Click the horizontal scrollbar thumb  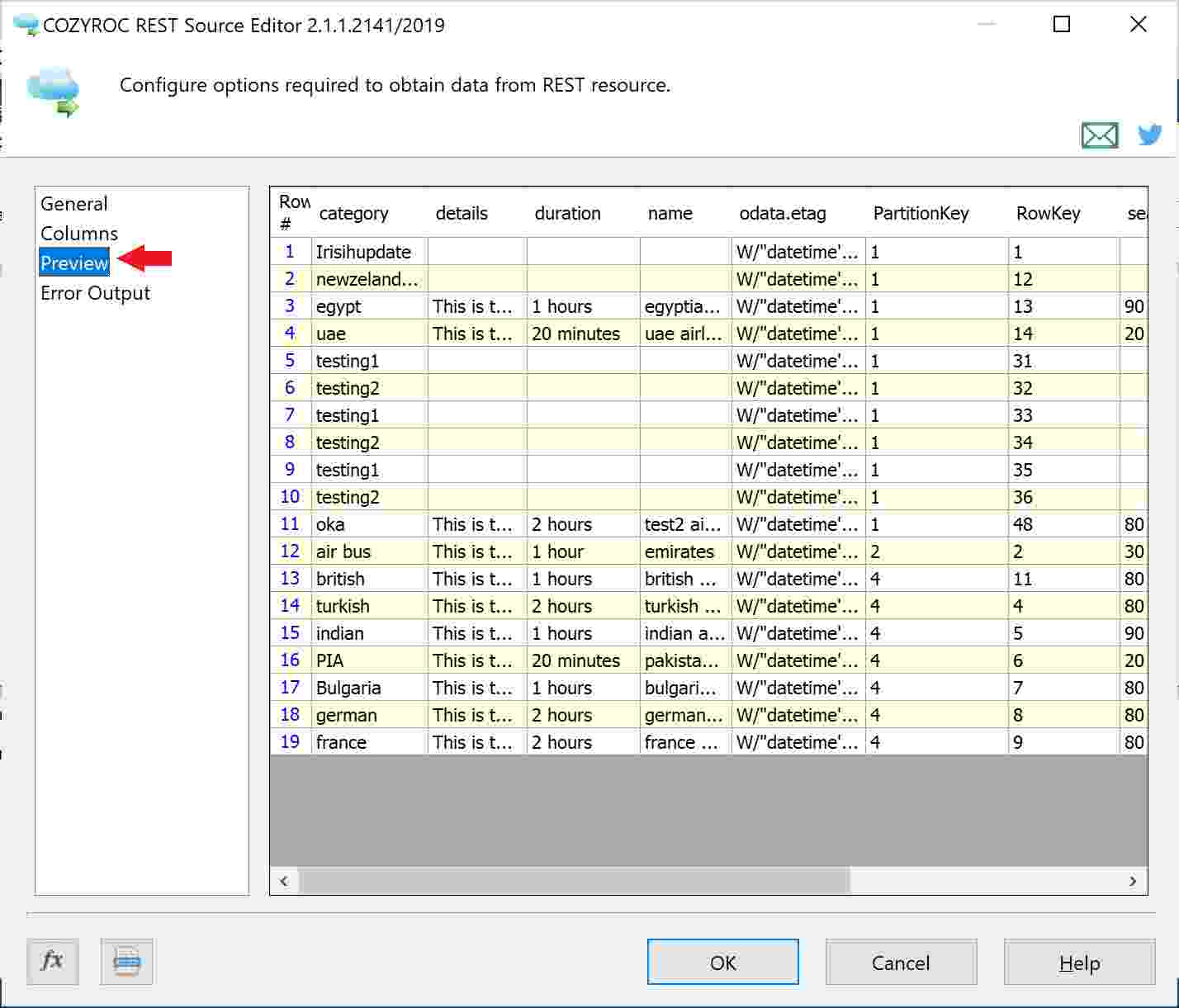574,881
